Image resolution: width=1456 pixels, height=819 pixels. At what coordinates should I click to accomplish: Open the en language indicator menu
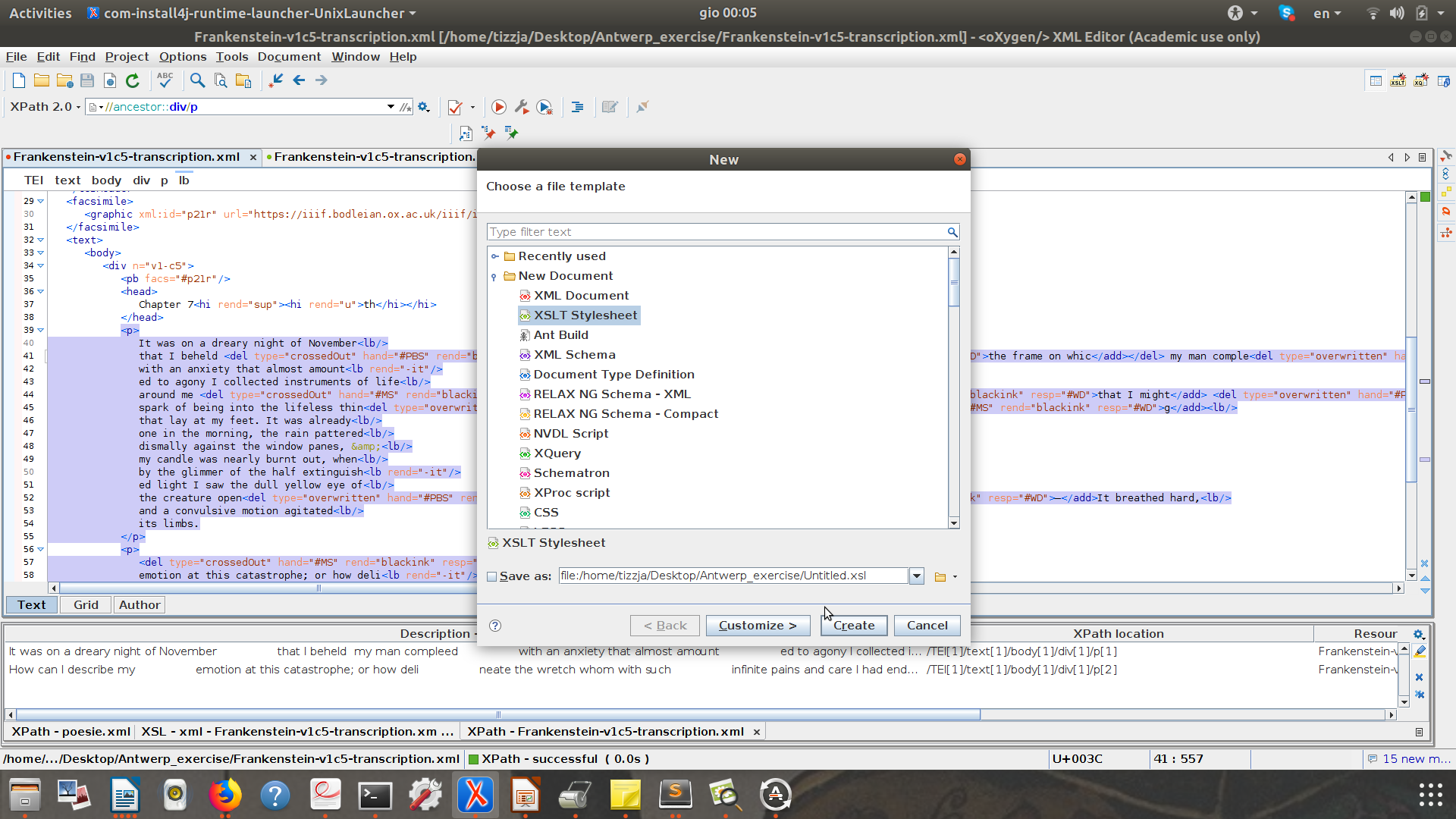1327,13
